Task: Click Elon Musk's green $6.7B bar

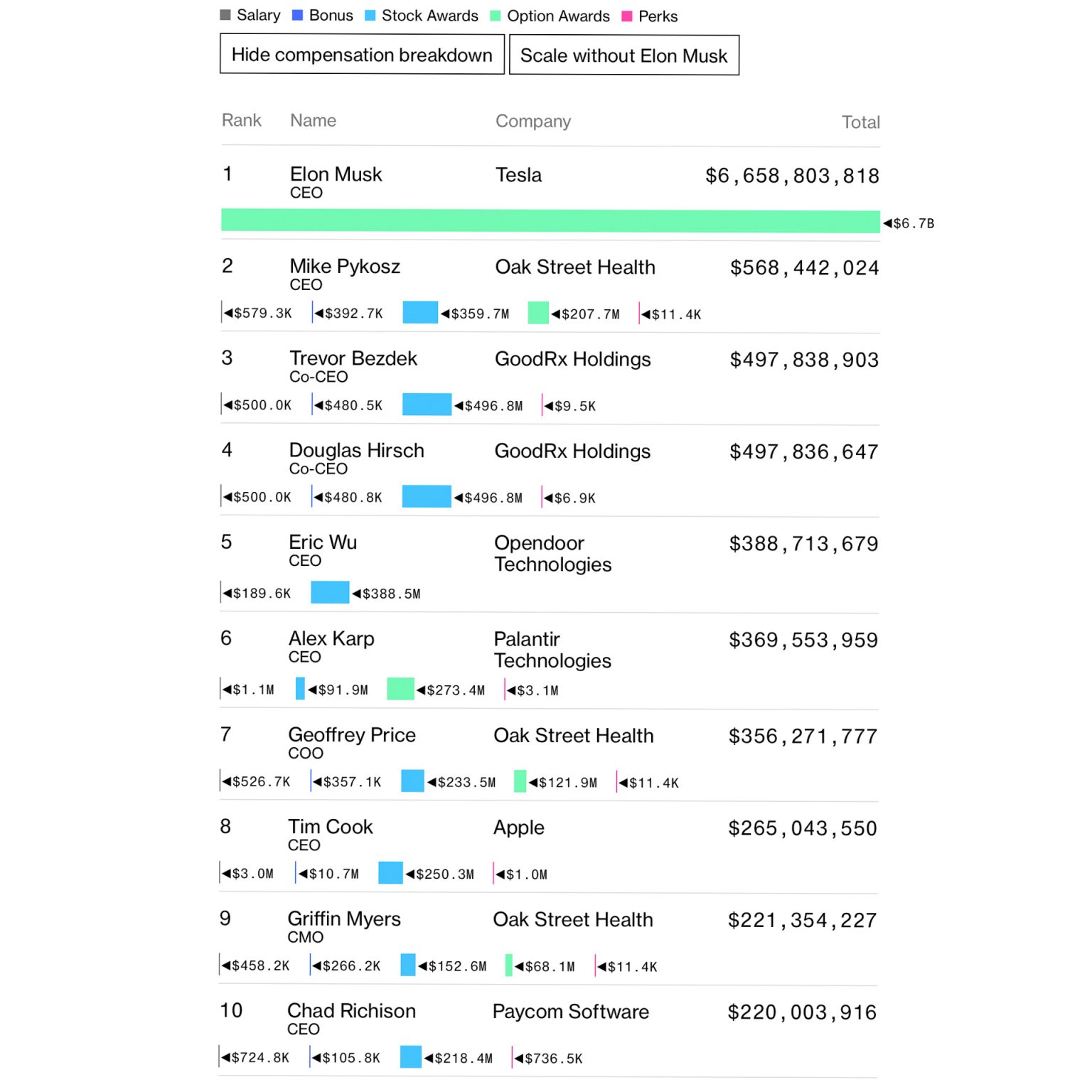Action: tap(550, 221)
